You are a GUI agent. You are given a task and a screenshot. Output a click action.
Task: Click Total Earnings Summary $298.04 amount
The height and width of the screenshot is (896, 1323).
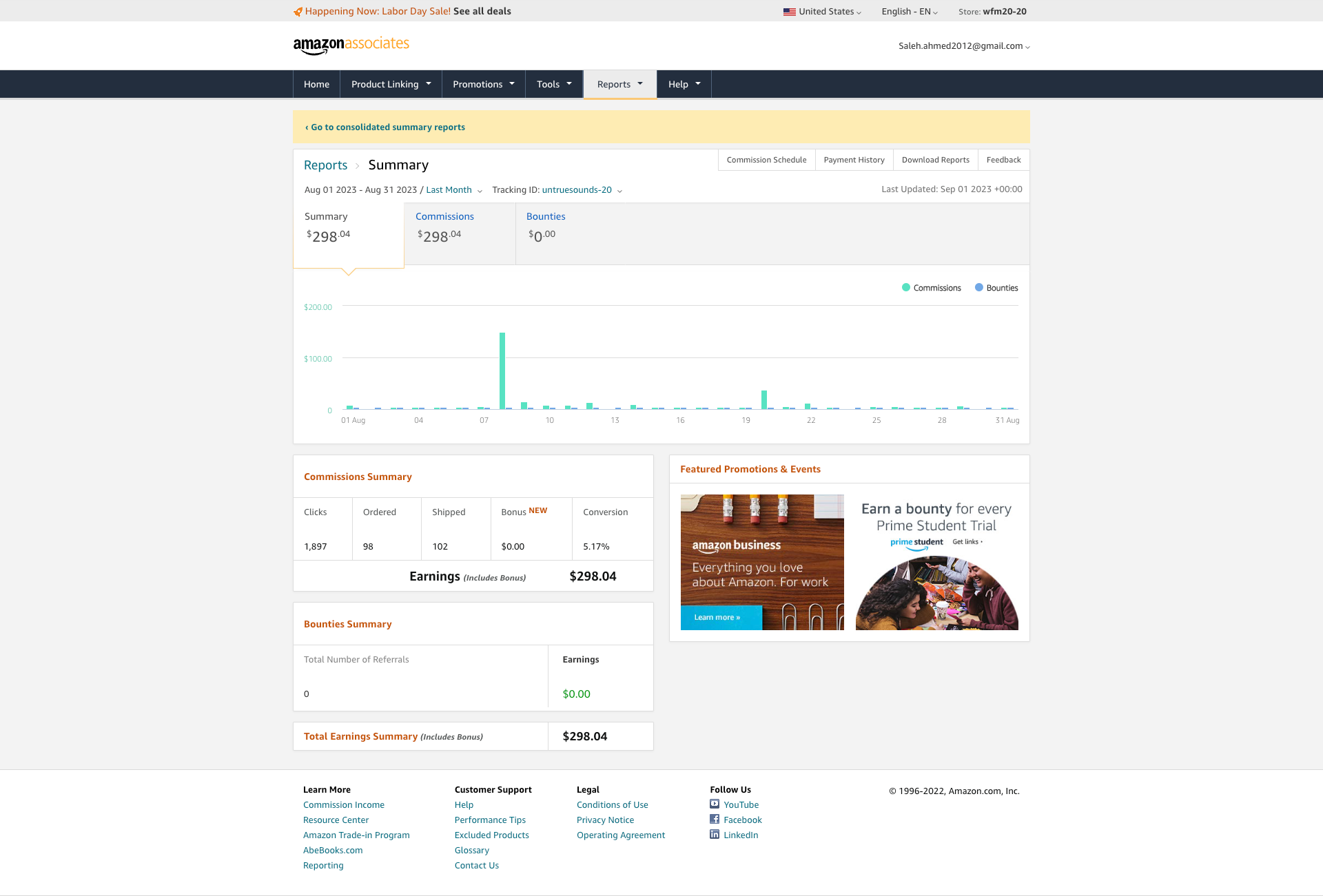pyautogui.click(x=585, y=736)
